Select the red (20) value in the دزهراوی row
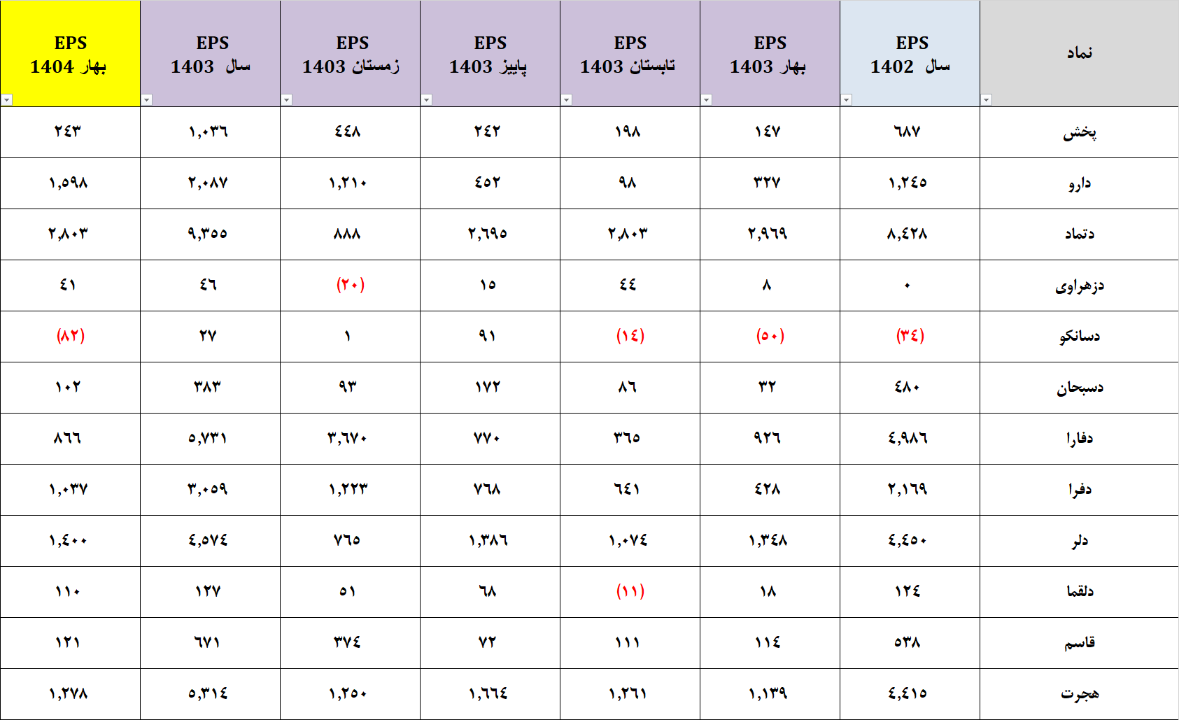Viewport: 1179px width, 720px height. pos(350,285)
